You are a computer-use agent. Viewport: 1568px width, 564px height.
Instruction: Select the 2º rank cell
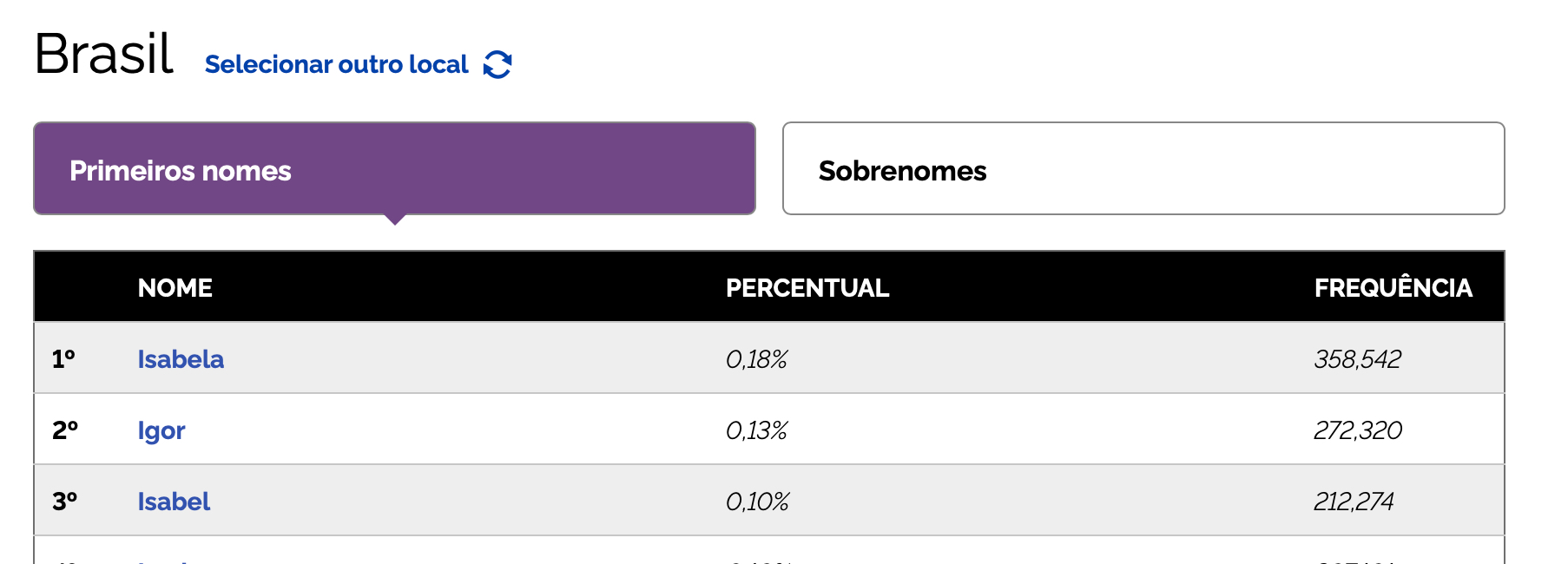(65, 430)
